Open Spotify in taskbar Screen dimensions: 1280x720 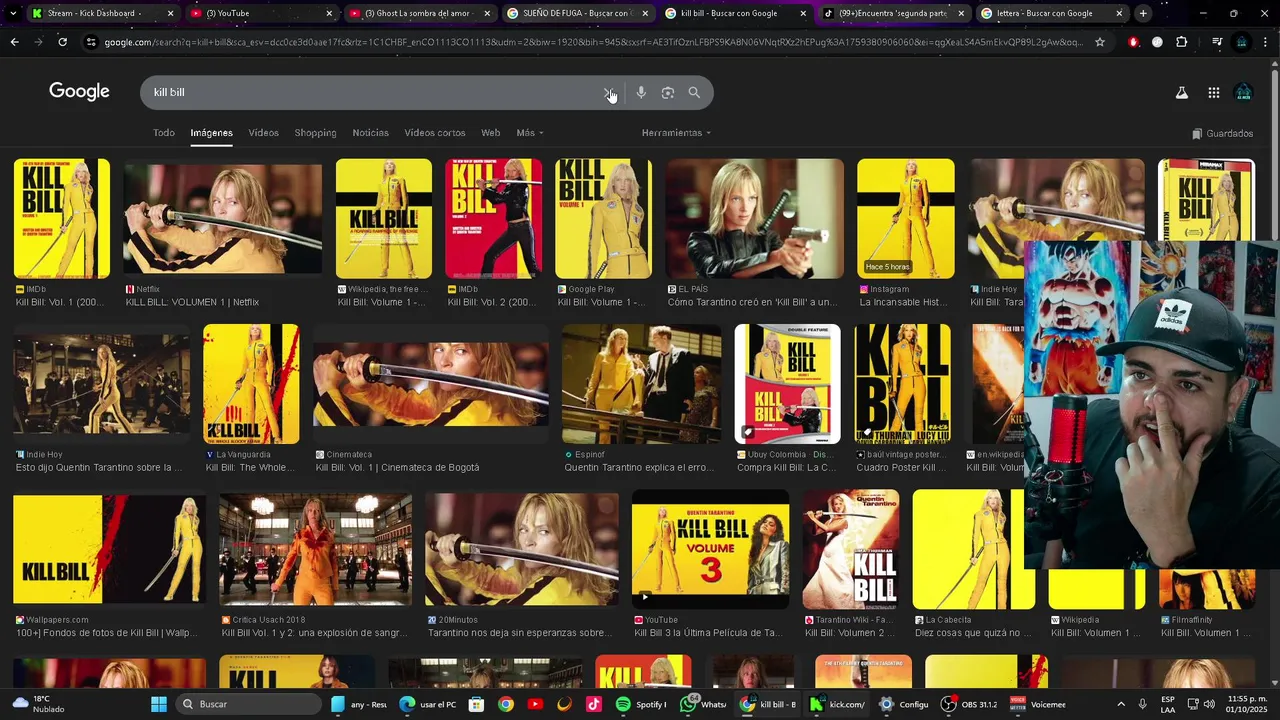641,704
